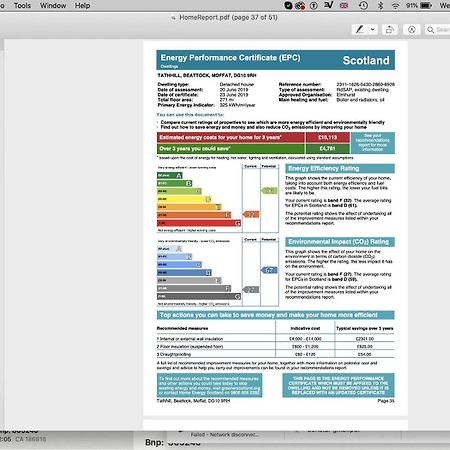
Task: Click the indicative cost £800 - £1,200
Action: pyautogui.click(x=305, y=347)
